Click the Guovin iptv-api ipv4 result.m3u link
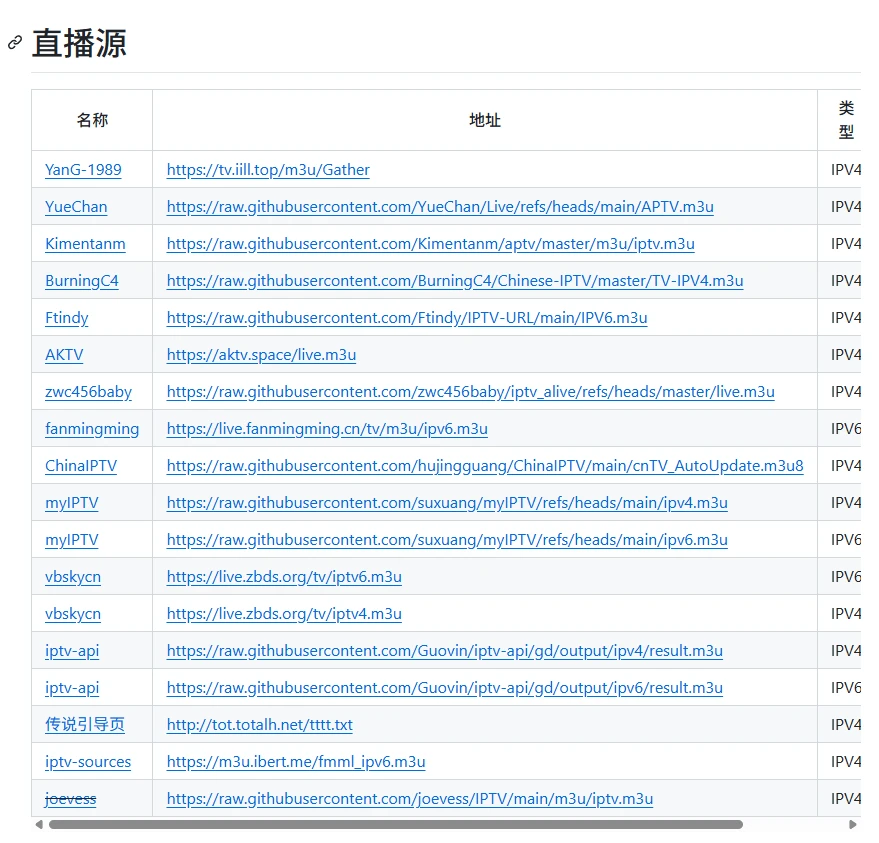Viewport: 879px width, 843px height. (x=444, y=651)
